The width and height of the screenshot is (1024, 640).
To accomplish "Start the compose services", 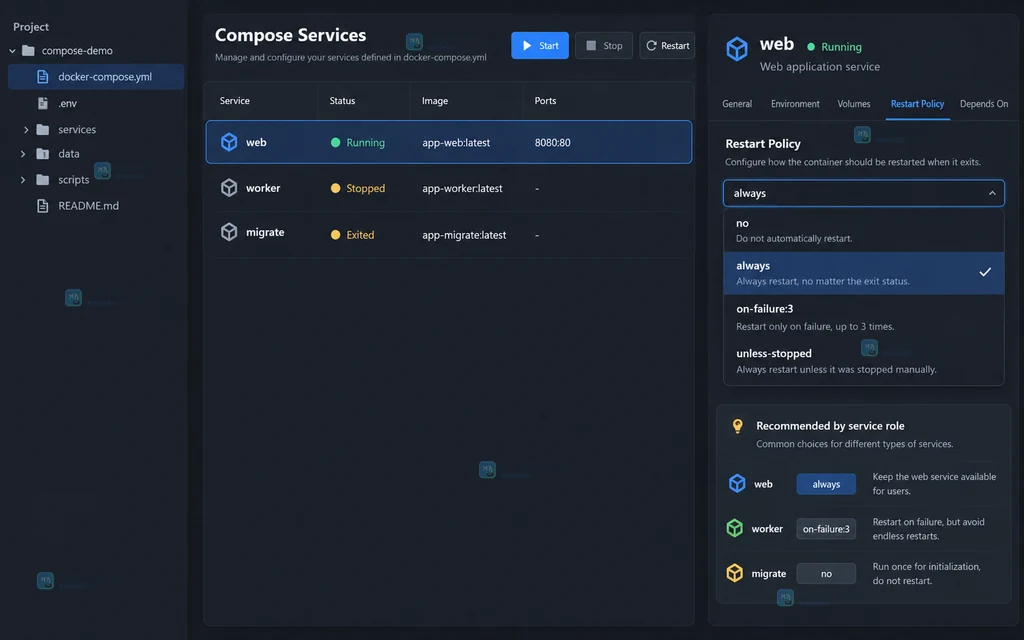I will coord(539,45).
